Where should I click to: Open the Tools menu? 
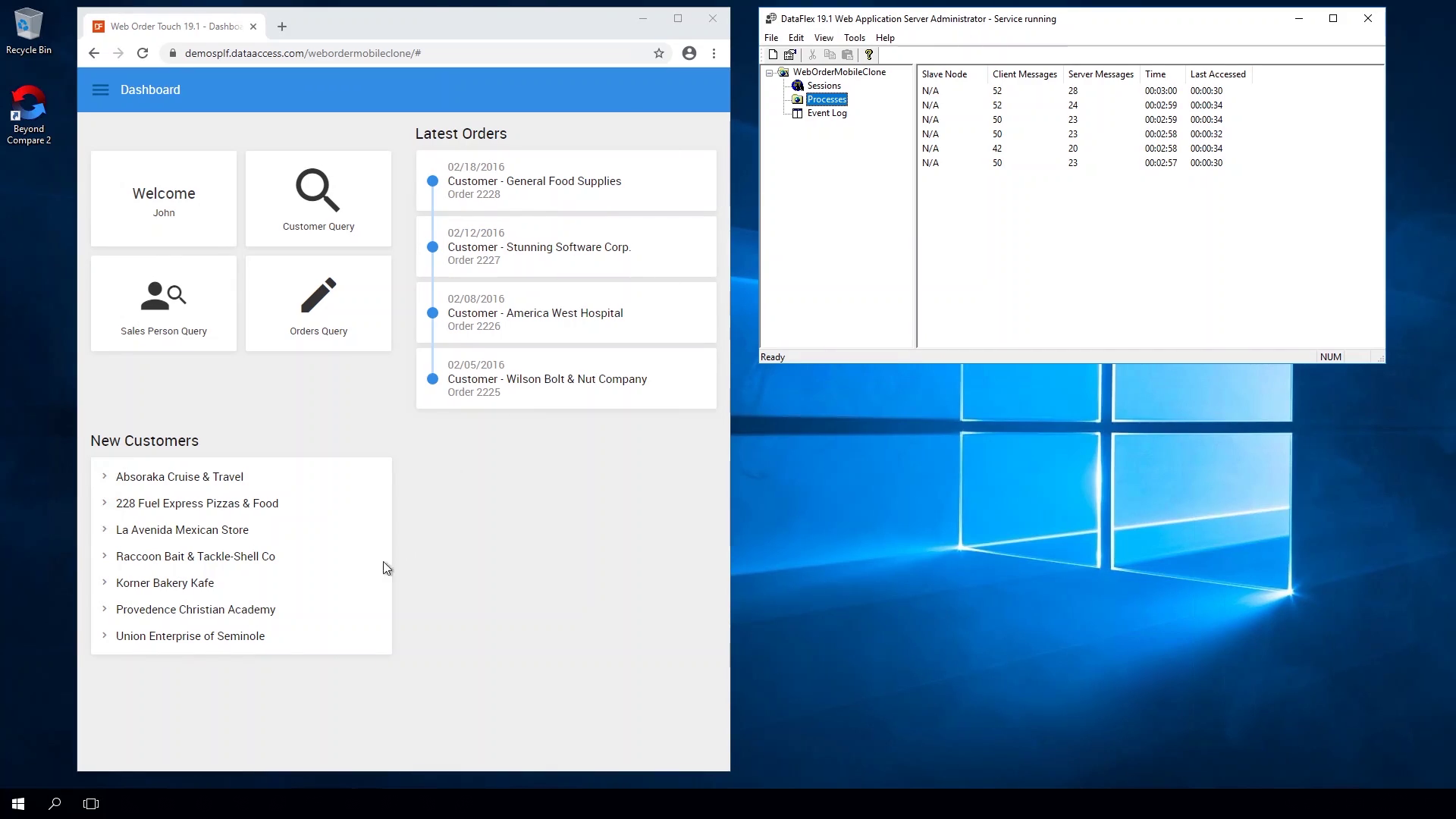(x=854, y=38)
